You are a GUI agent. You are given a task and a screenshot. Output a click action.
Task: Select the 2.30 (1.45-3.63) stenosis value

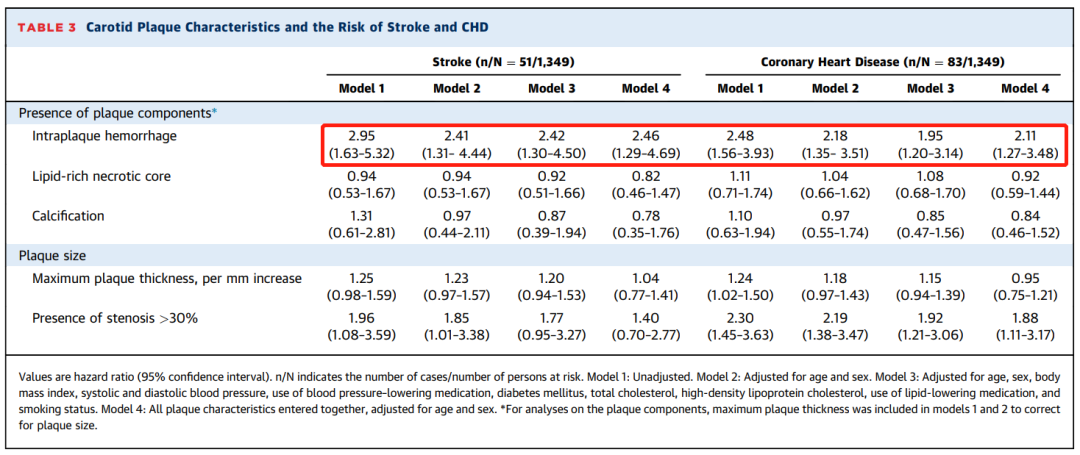[741, 328]
